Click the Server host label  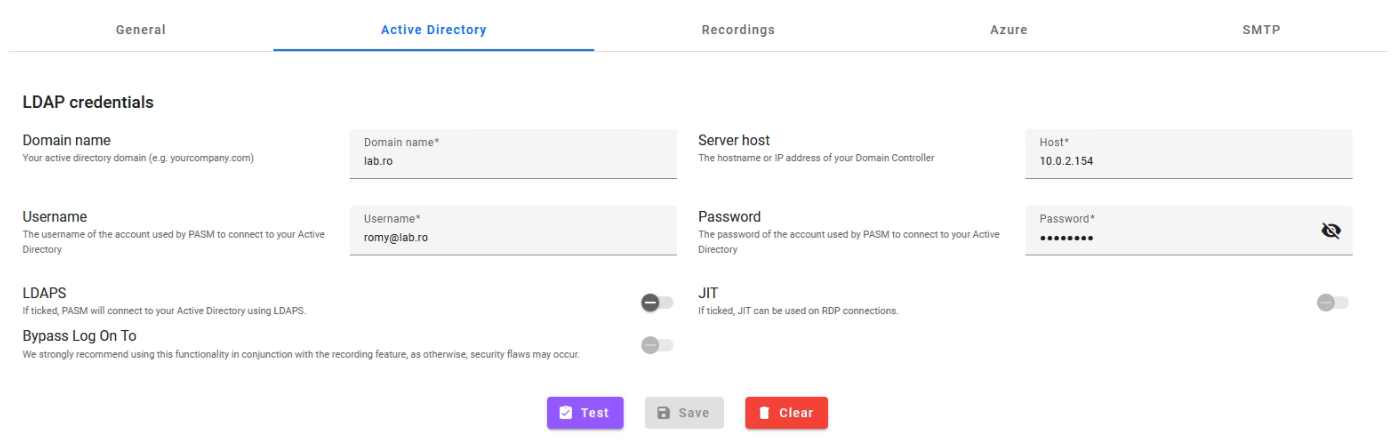734,140
